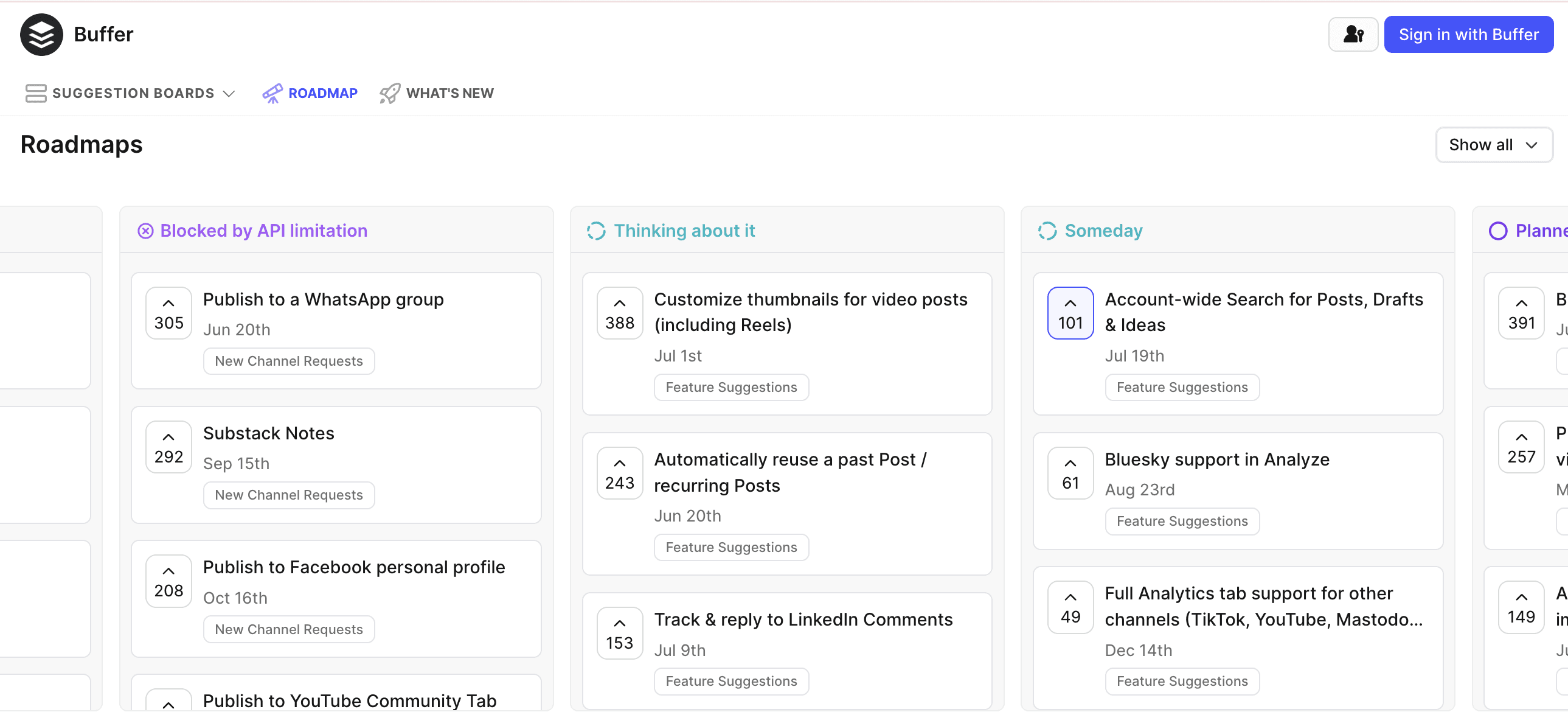Click the 257 votes upvote button
Screen dimensions: 1568x712
pos(1521,447)
